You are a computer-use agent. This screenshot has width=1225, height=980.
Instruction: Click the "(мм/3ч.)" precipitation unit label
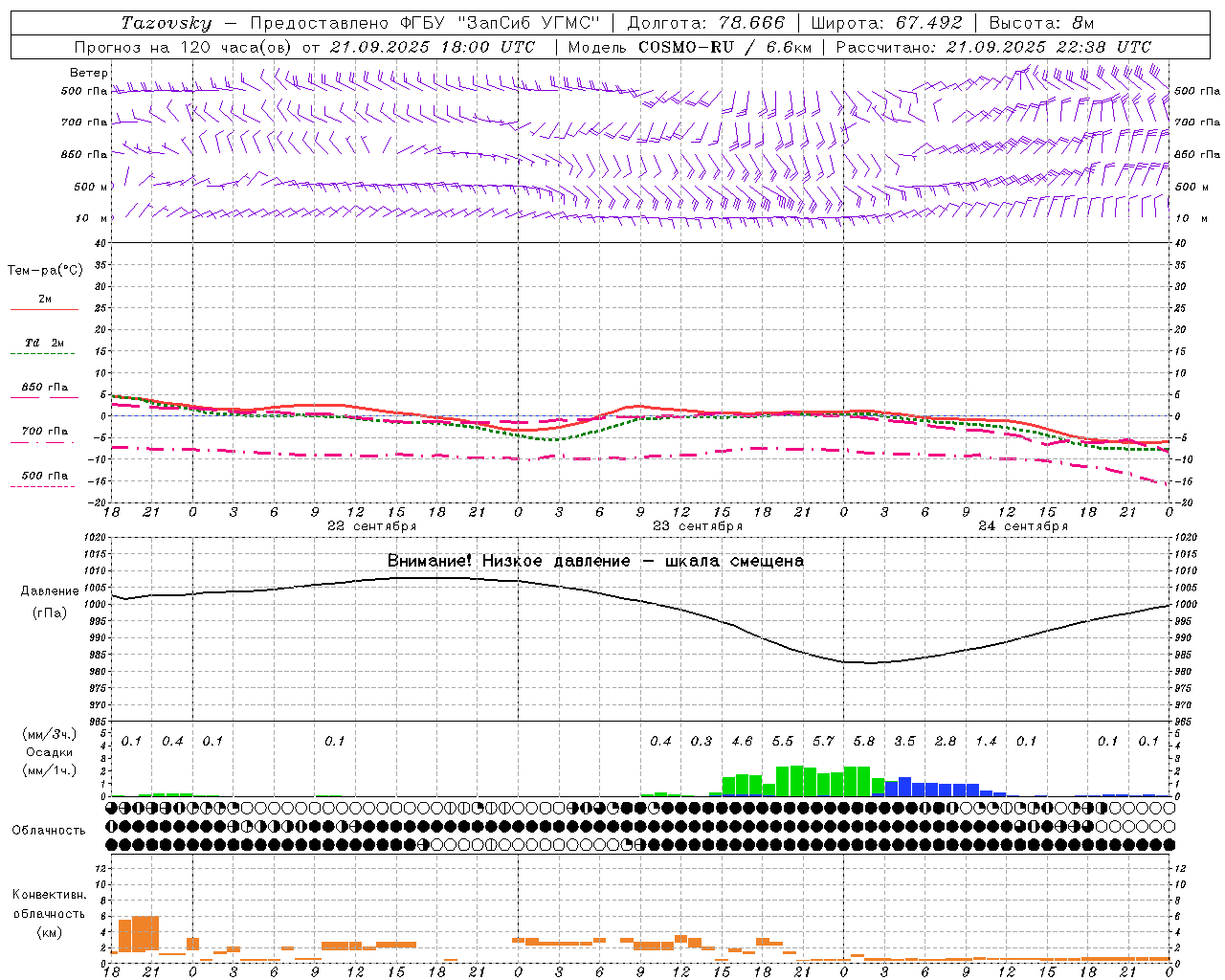[49, 734]
